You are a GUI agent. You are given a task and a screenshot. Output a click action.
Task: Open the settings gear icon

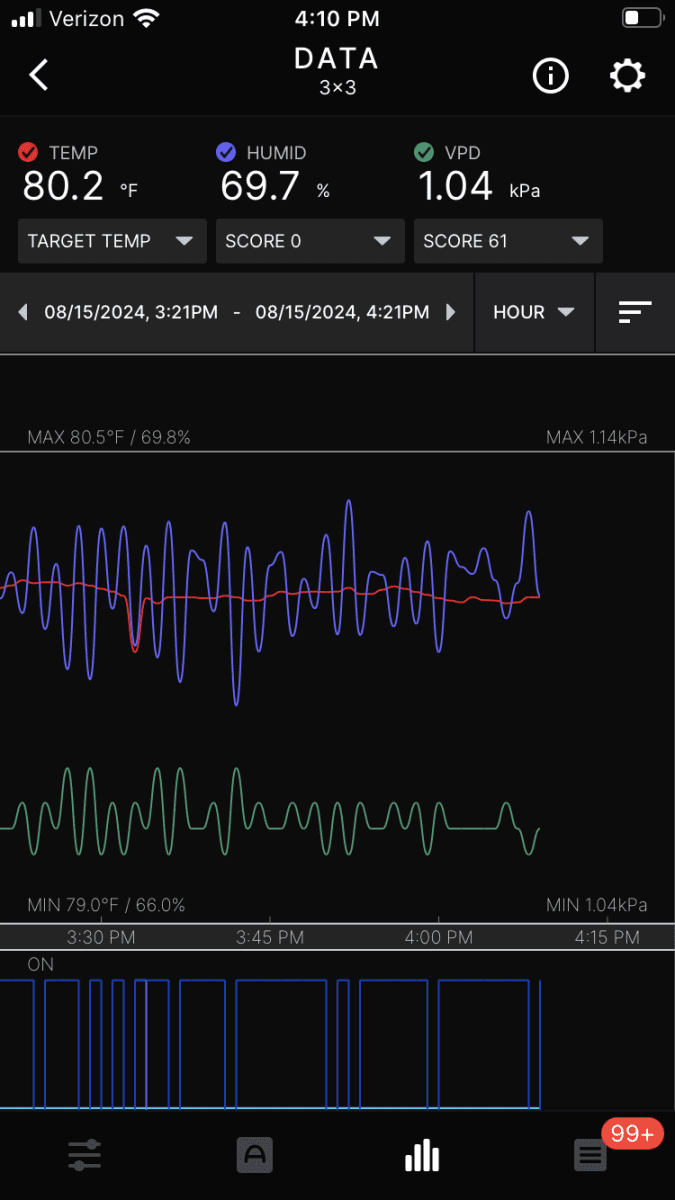tap(627, 76)
